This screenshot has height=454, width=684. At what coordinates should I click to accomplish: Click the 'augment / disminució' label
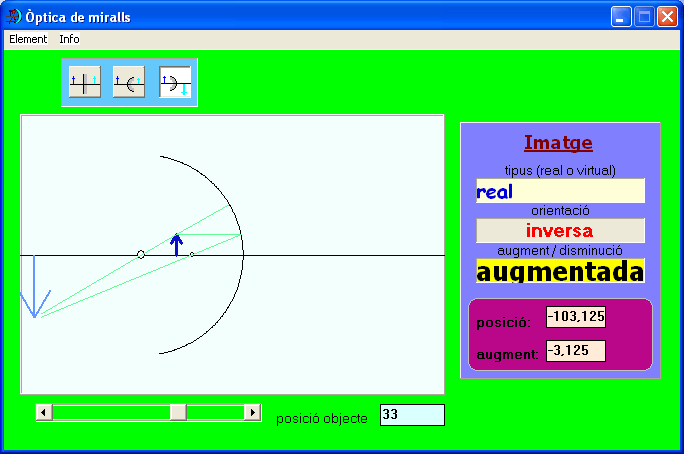click(x=560, y=251)
